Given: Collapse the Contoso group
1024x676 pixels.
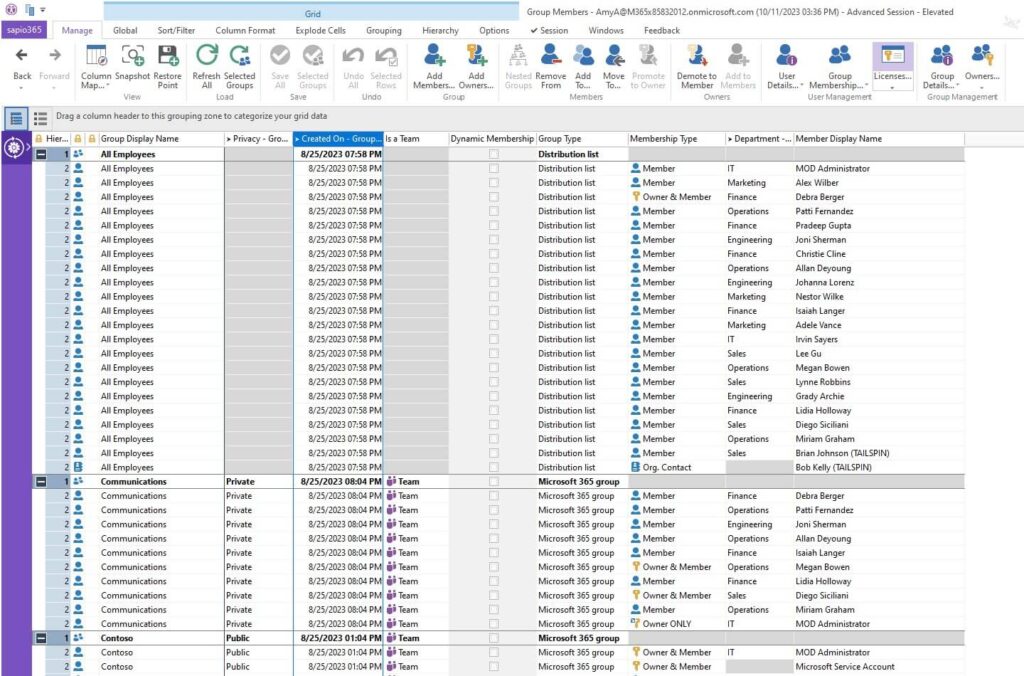Looking at the screenshot, I should 41,638.
